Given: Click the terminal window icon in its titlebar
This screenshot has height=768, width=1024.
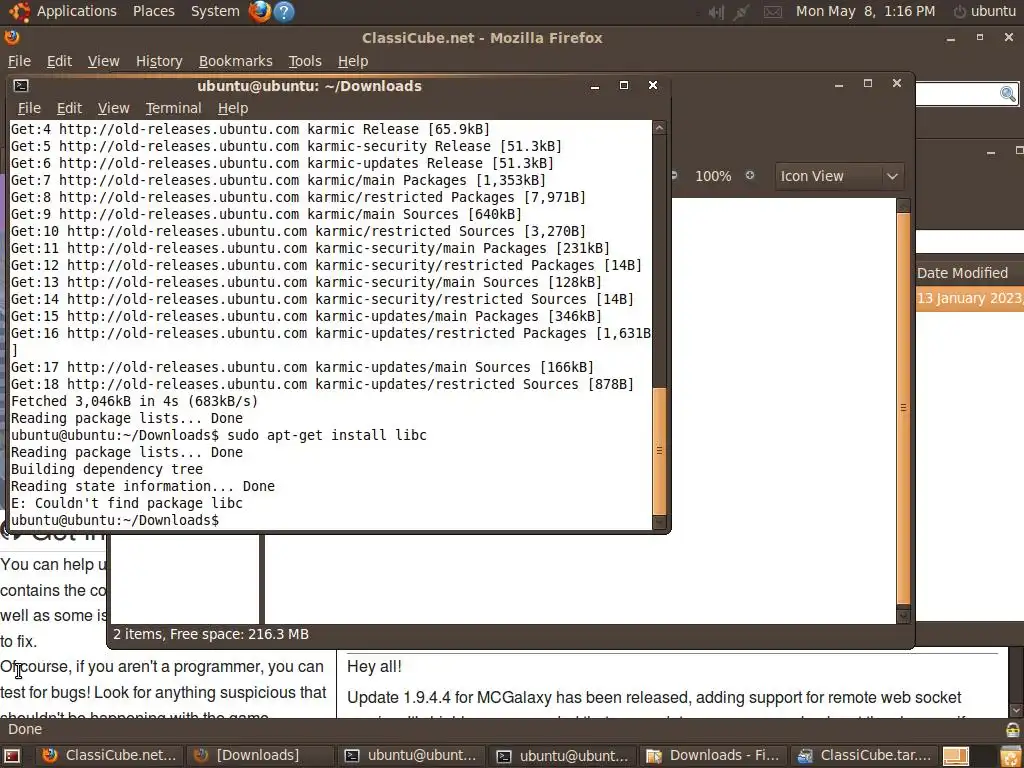Looking at the screenshot, I should (x=21, y=86).
